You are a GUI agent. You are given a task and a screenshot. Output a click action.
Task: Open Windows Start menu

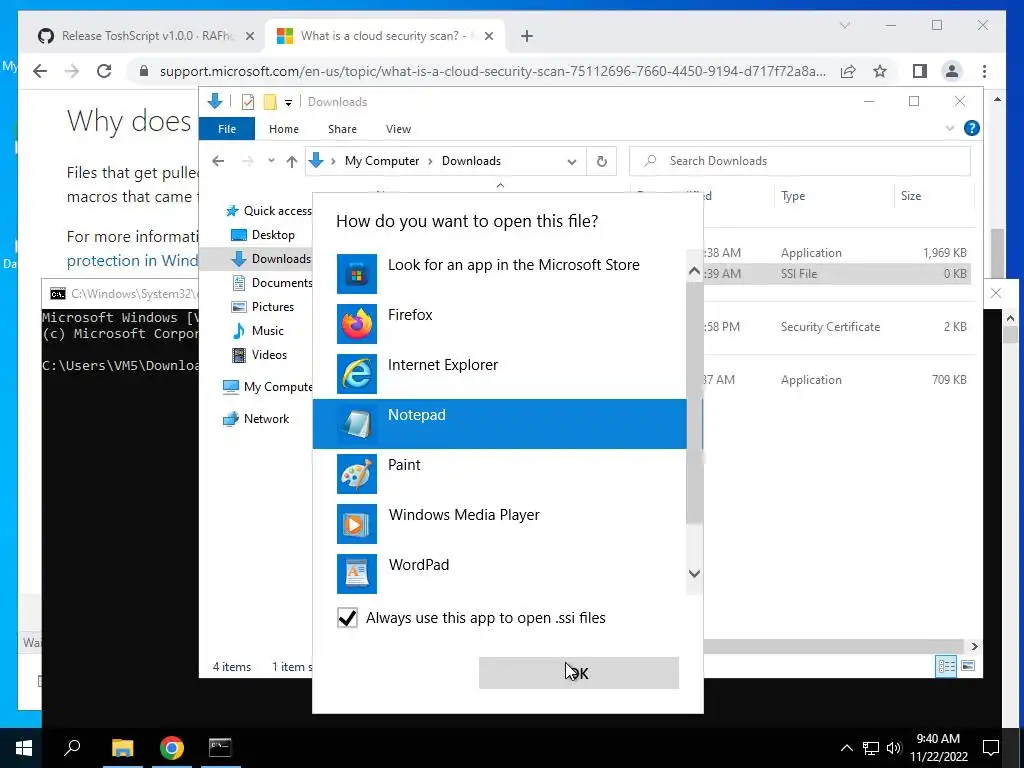[x=24, y=748]
